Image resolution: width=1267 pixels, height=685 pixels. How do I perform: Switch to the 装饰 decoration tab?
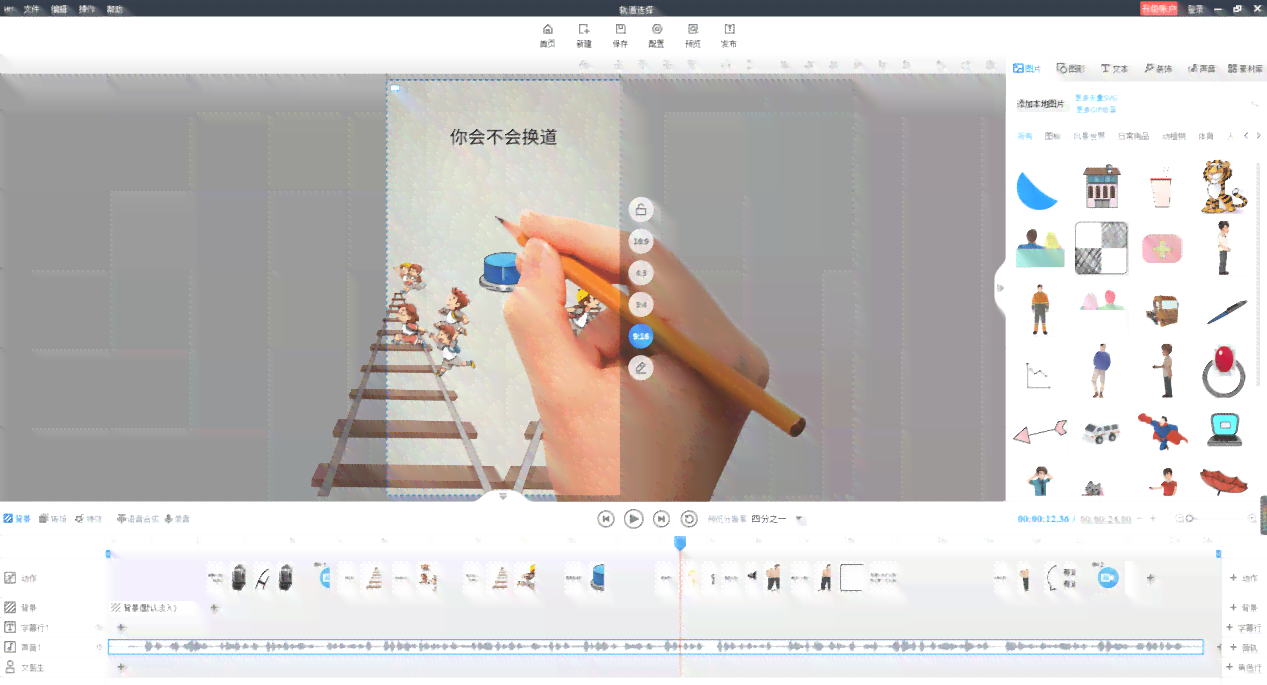(1158, 69)
